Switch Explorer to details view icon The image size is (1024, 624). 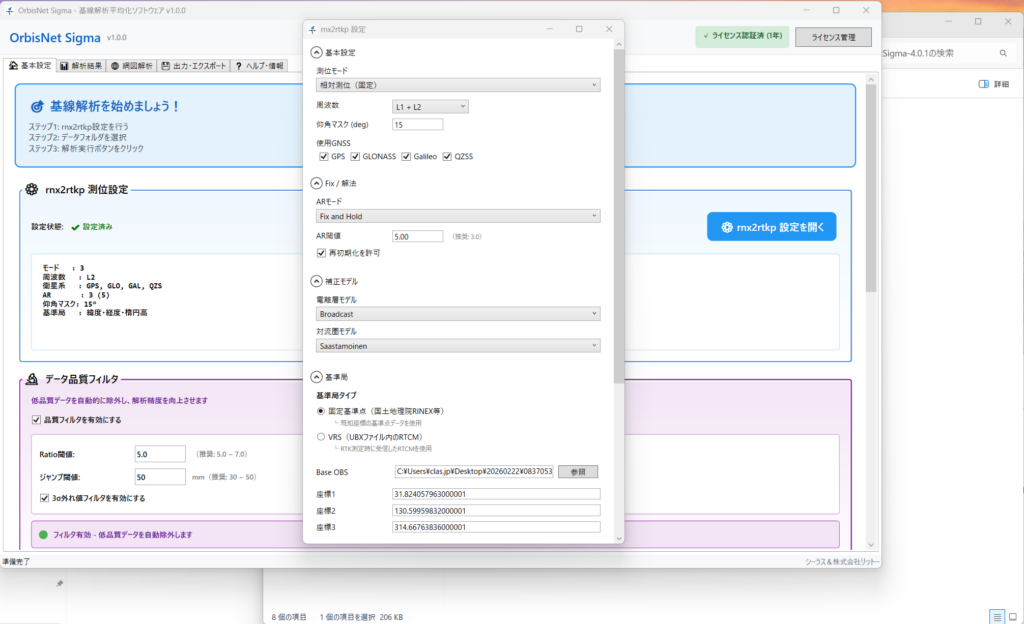(x=996, y=616)
